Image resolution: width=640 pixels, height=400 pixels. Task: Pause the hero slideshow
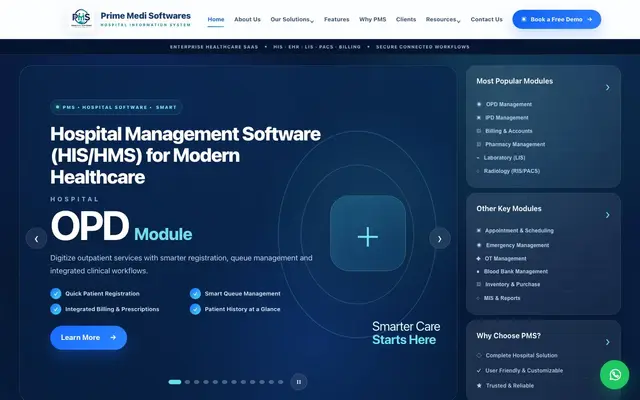point(299,382)
